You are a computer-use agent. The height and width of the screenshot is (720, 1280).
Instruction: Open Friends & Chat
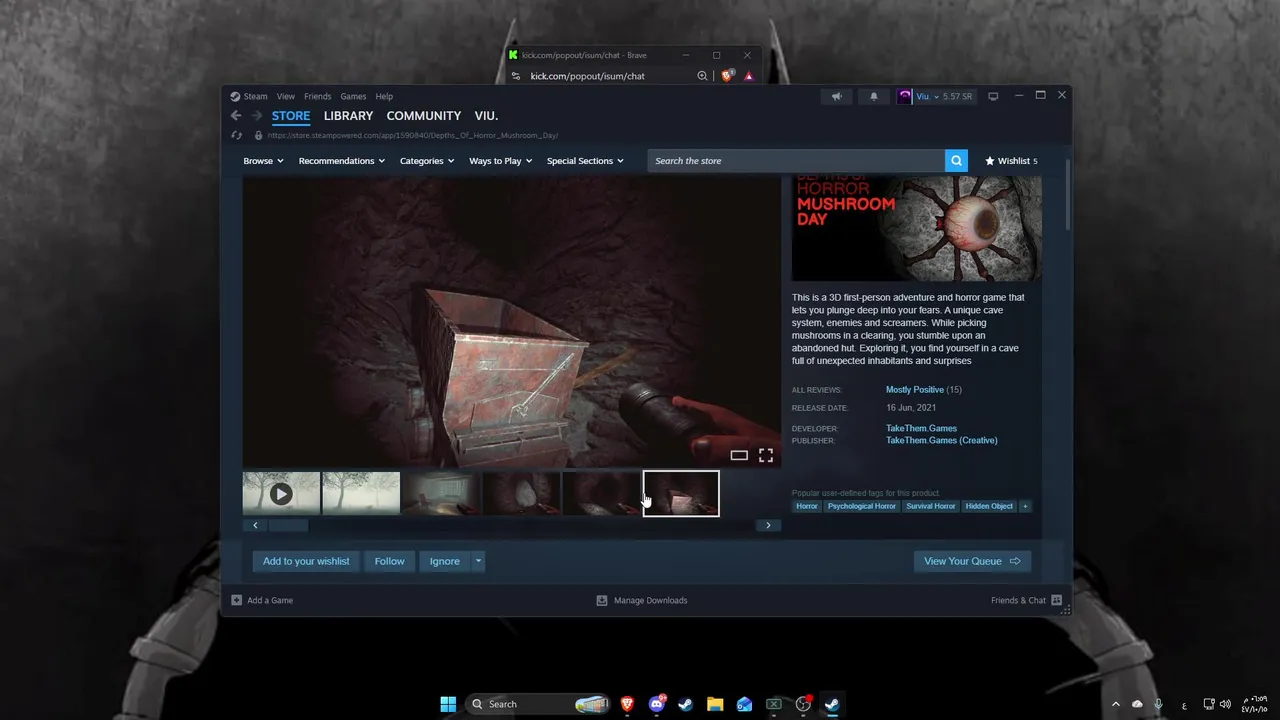point(1026,600)
